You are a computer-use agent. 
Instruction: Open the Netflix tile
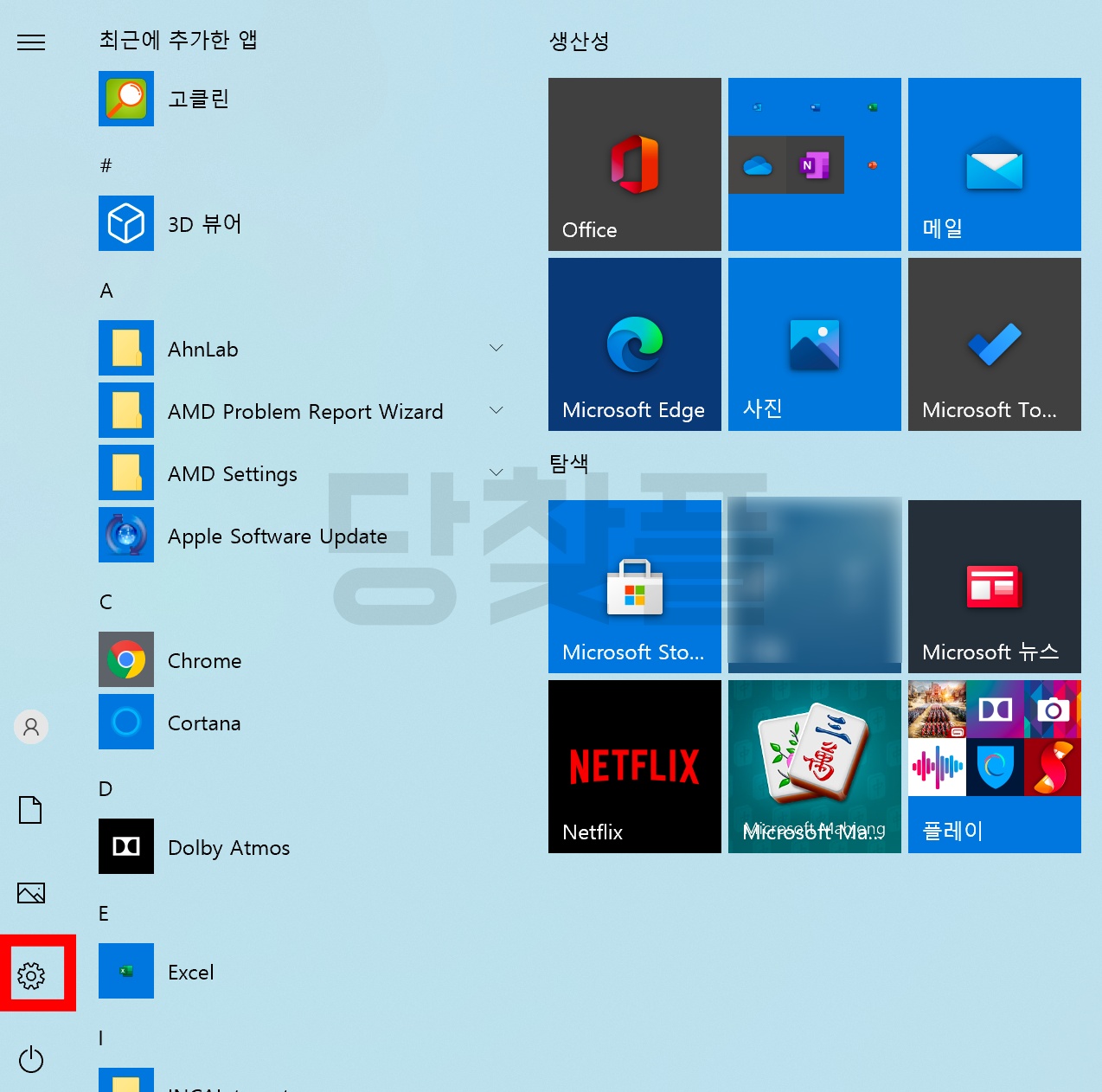click(635, 767)
